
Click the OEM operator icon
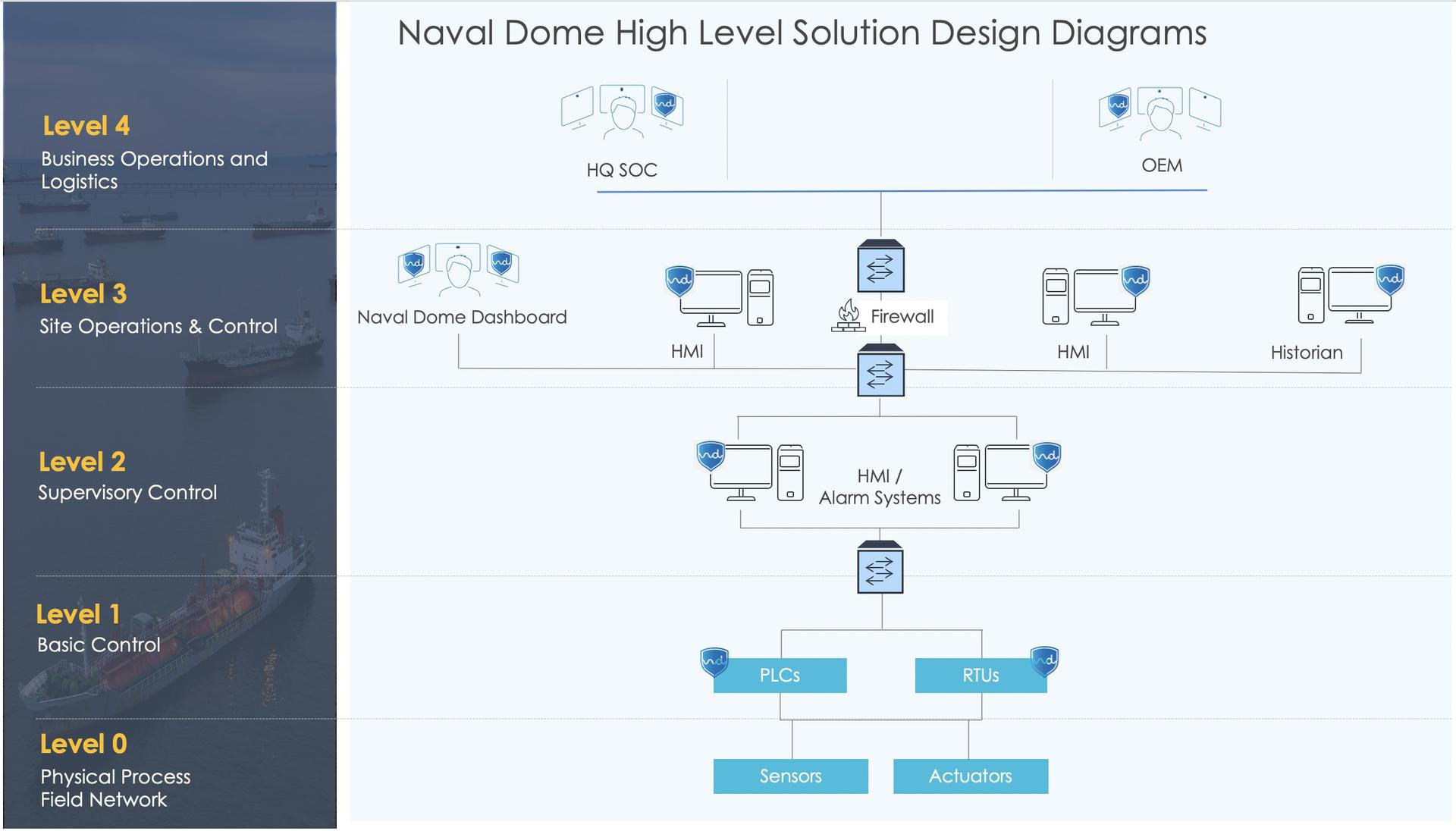1159,113
